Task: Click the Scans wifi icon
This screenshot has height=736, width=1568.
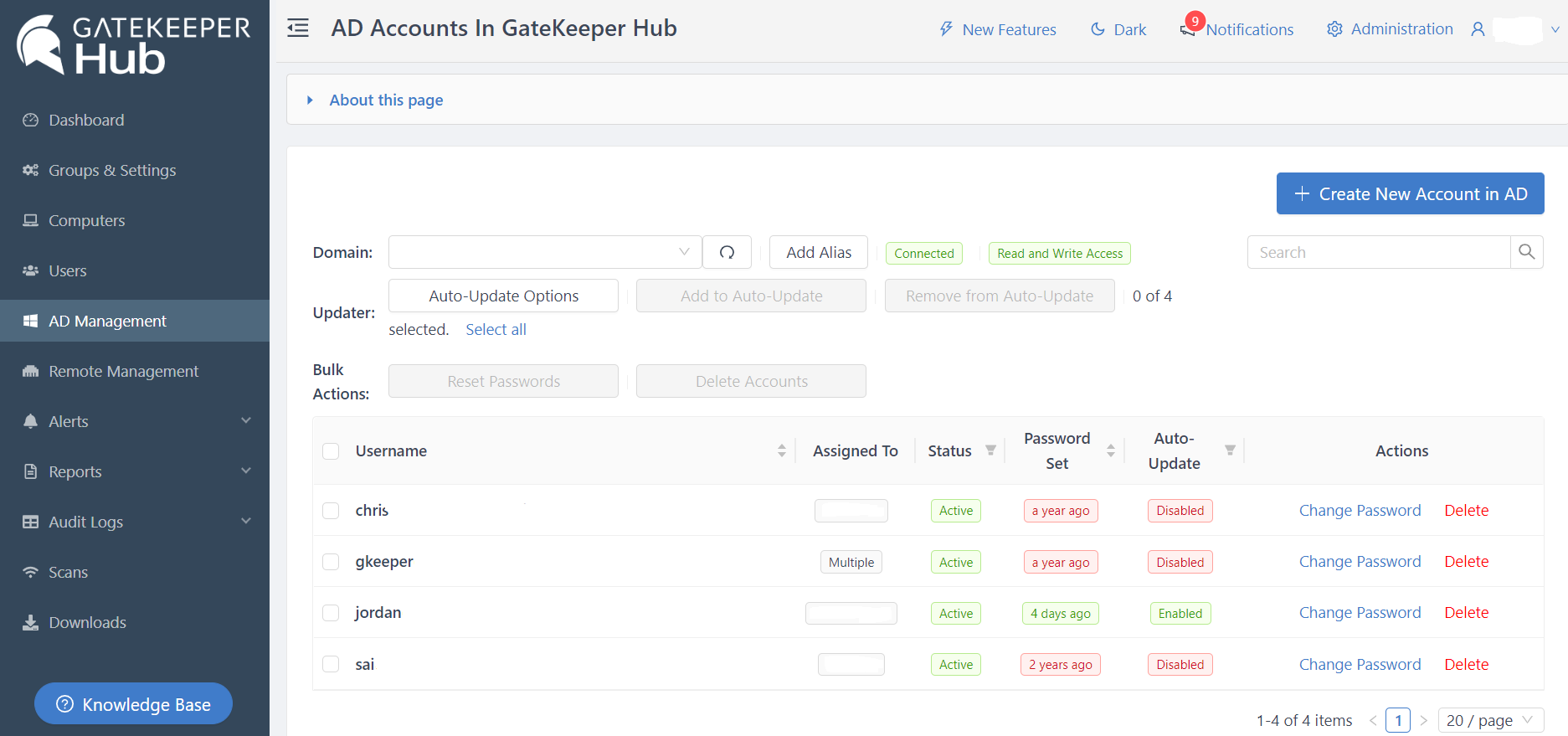Action: click(x=31, y=572)
